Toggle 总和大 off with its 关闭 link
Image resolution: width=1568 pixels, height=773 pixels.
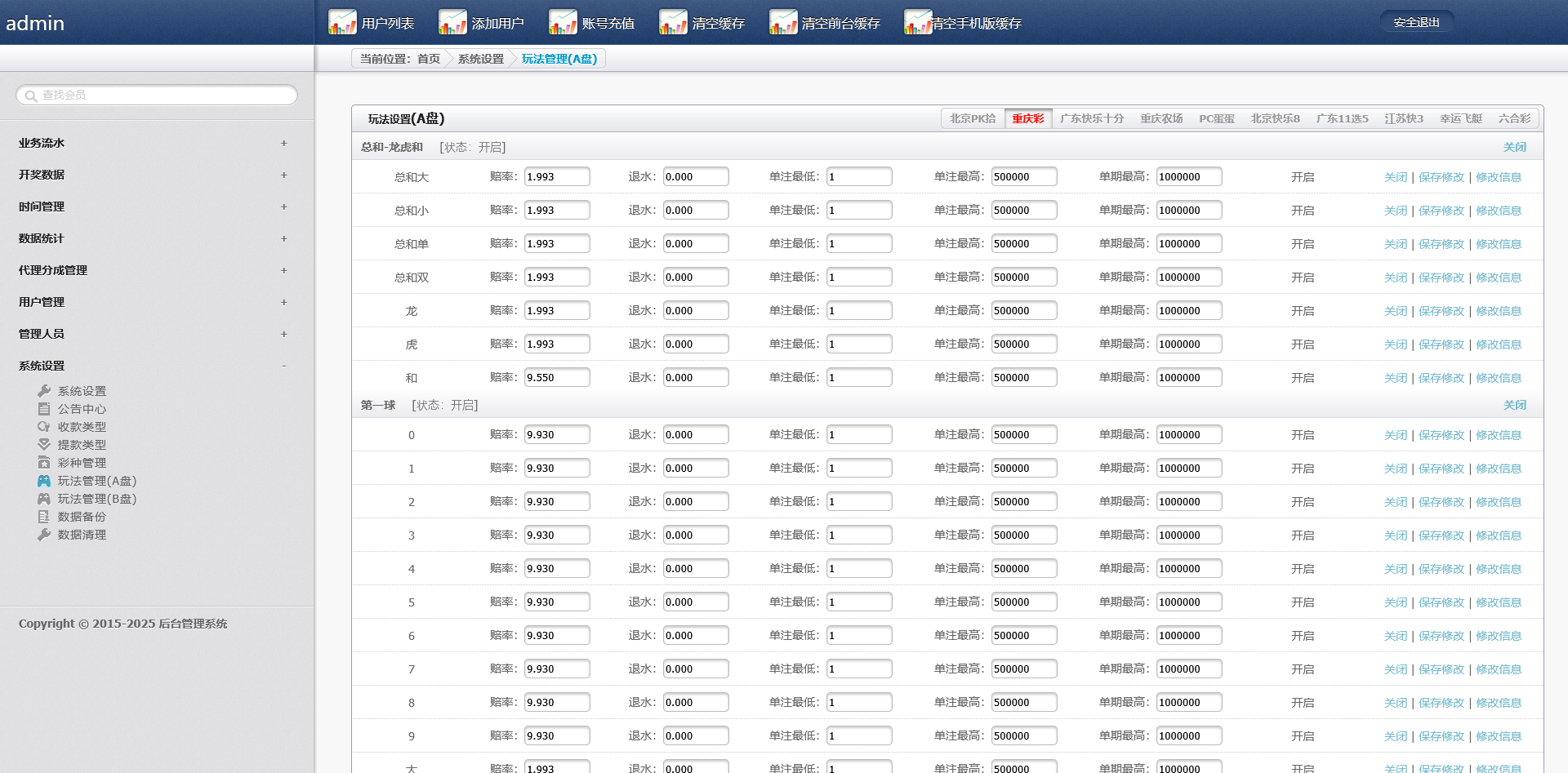pyautogui.click(x=1395, y=177)
